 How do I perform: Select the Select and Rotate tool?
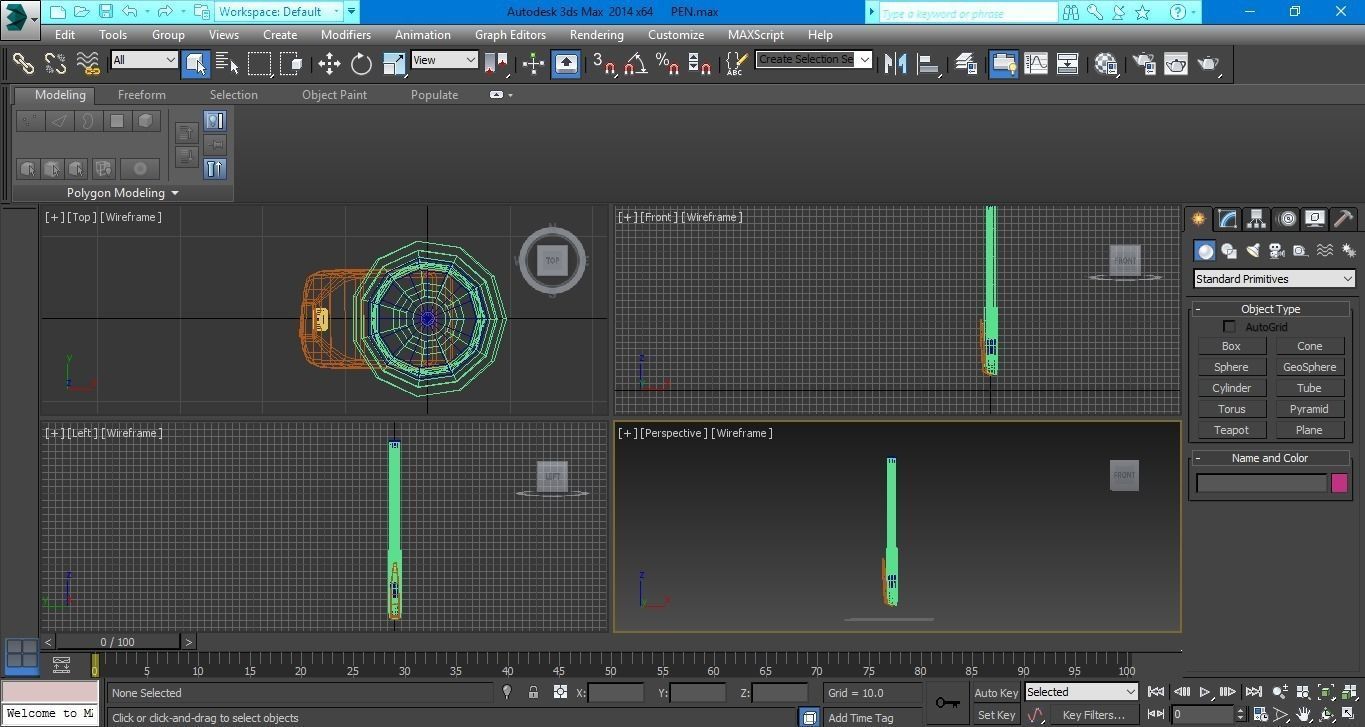coord(361,64)
